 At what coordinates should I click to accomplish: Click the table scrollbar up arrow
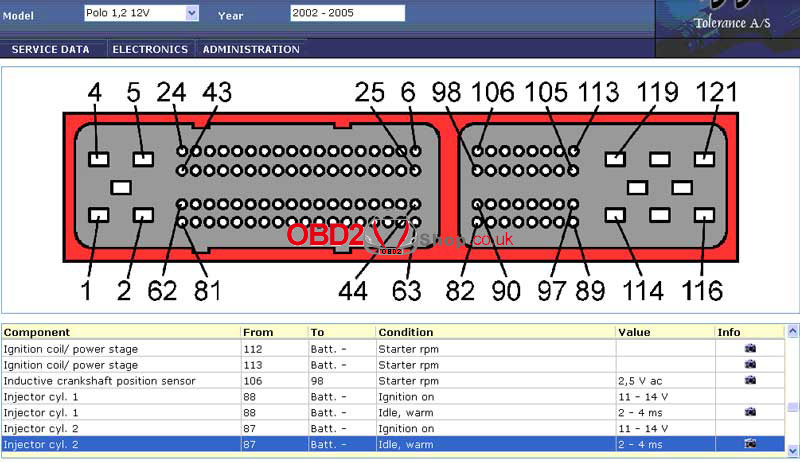pyautogui.click(x=793, y=332)
